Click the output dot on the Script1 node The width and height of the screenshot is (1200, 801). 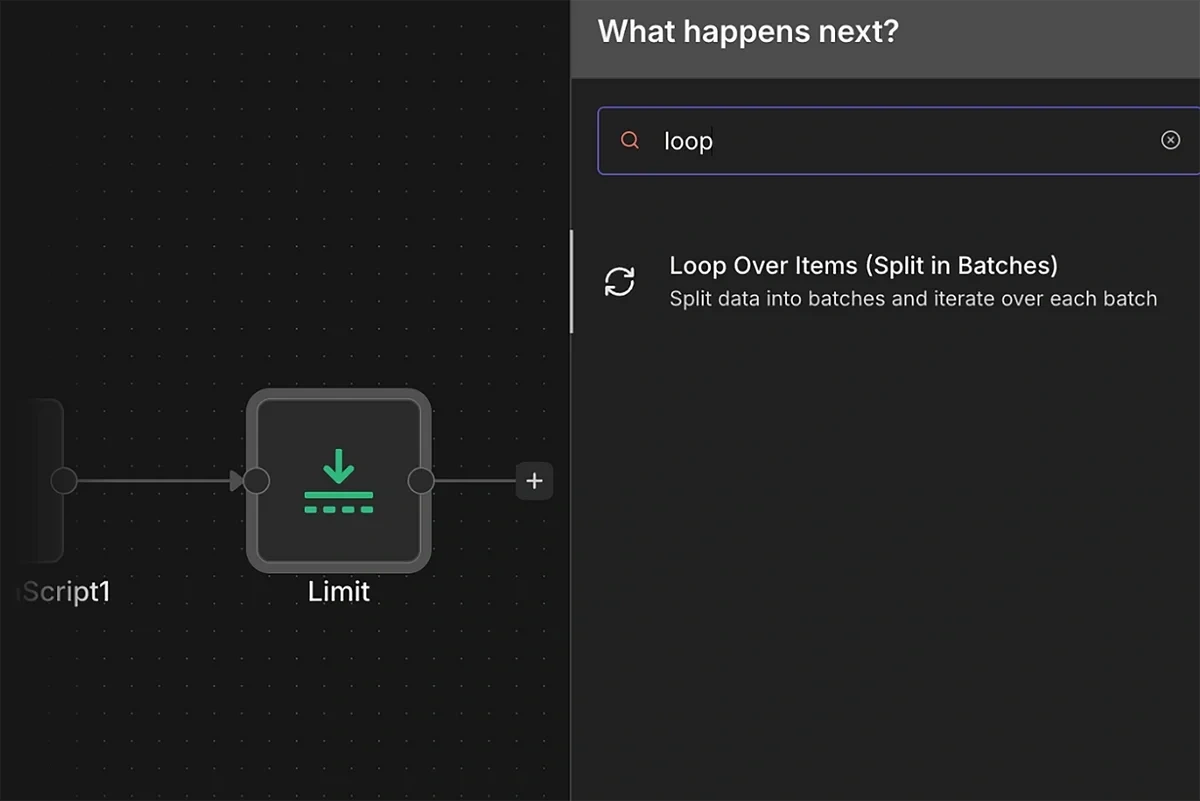coord(63,480)
